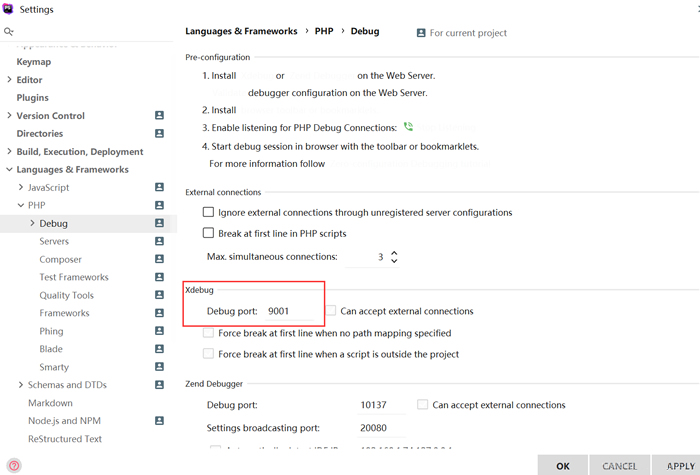Click the APPLY button
The width and height of the screenshot is (700, 475).
pyautogui.click(x=680, y=466)
